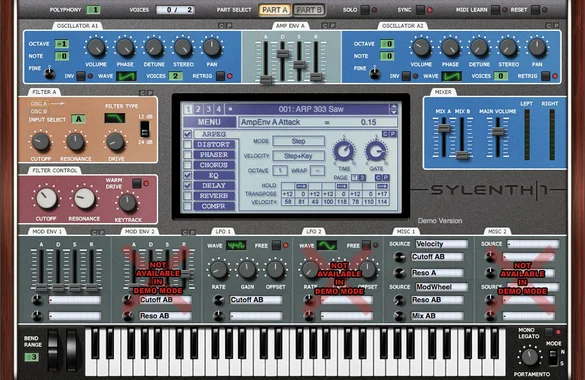Click the DISTORT effect button
The width and height of the screenshot is (585, 380).
[214, 144]
